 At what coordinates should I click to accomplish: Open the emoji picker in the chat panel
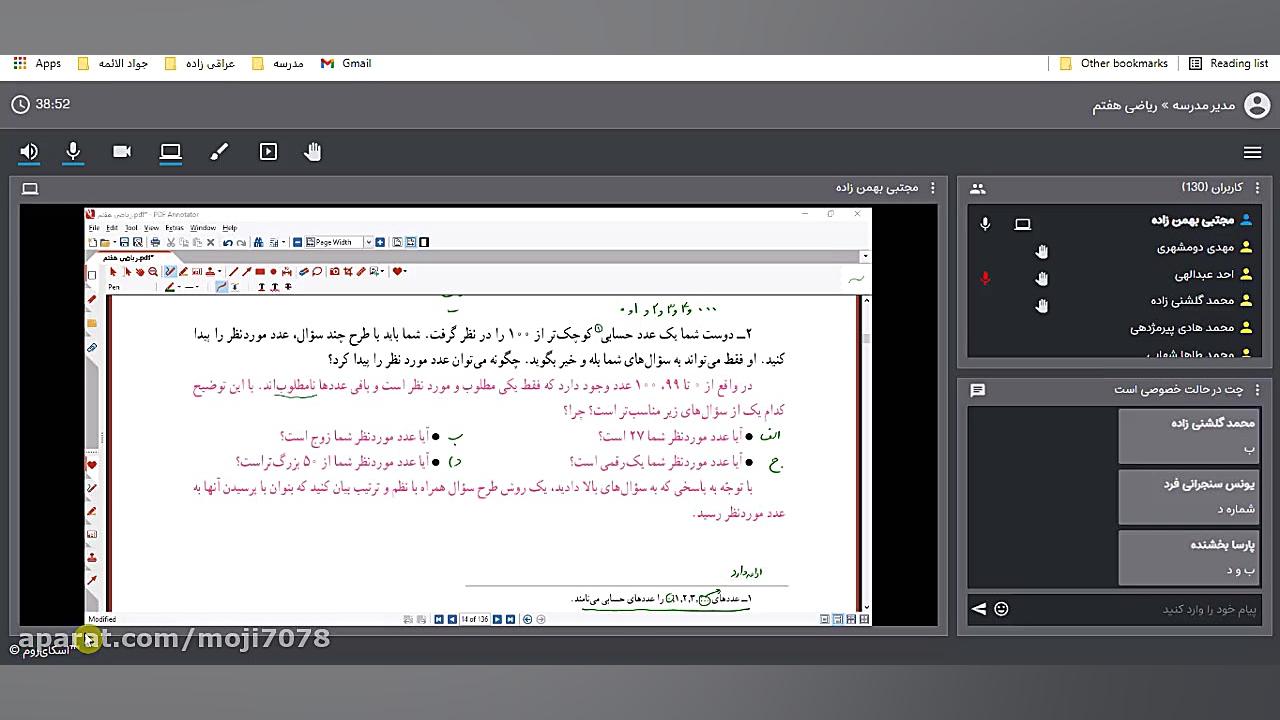pyautogui.click(x=1001, y=608)
